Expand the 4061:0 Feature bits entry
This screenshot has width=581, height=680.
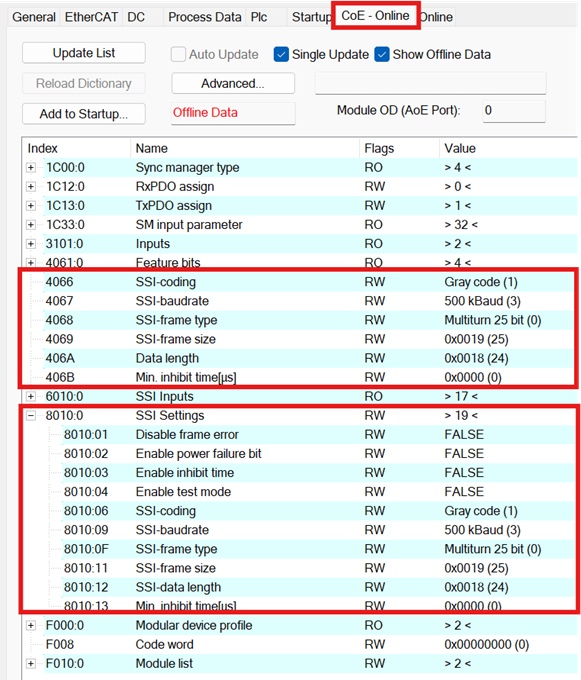tap(31, 263)
